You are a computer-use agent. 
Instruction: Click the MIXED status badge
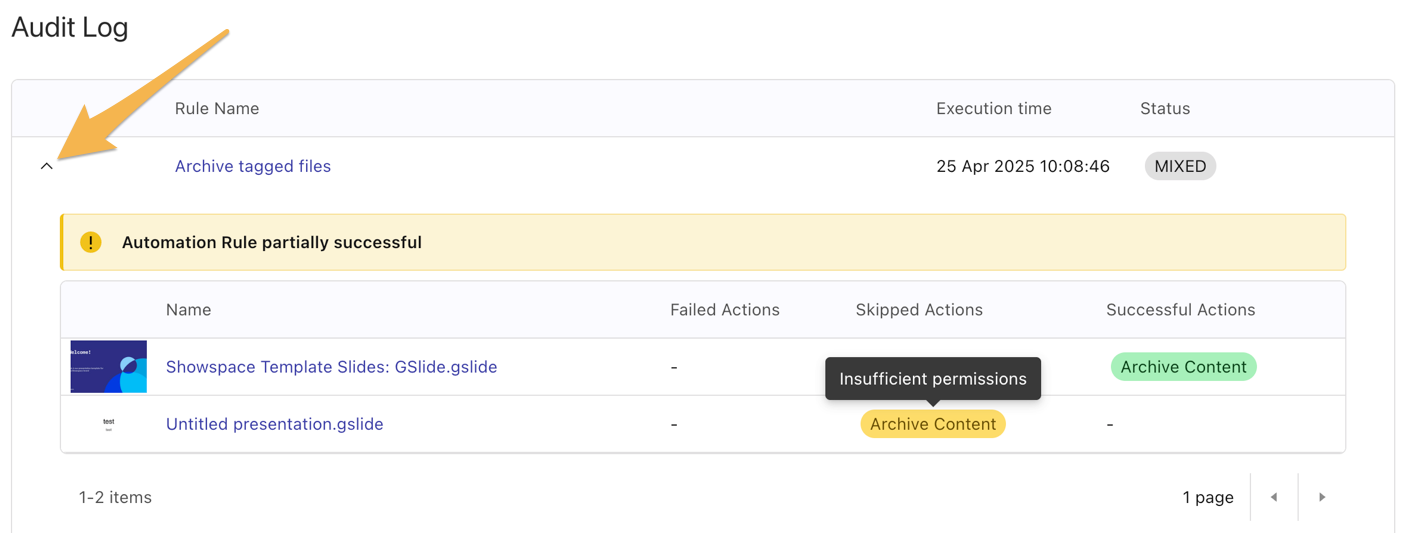[1180, 166]
